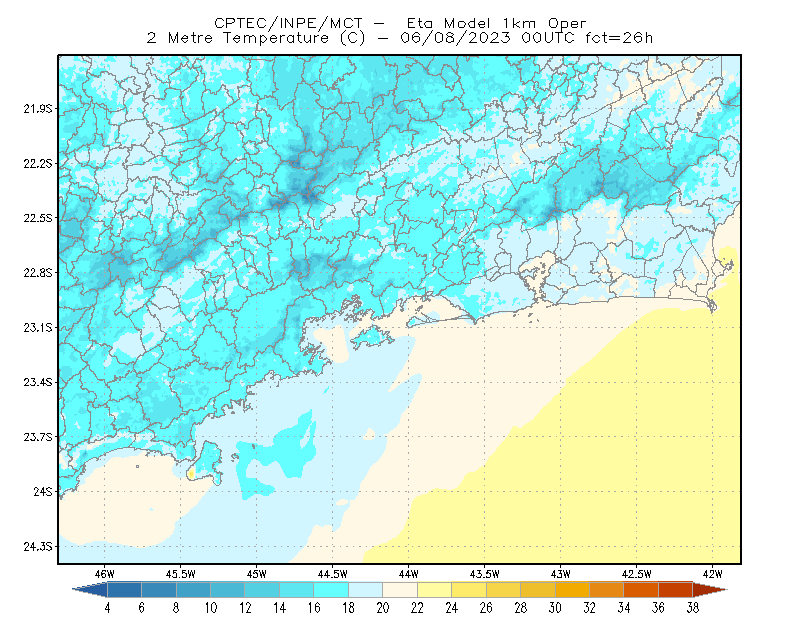Click the 22–24 °C light yellow swatch
This screenshot has height=618, width=800.
(x=434, y=590)
